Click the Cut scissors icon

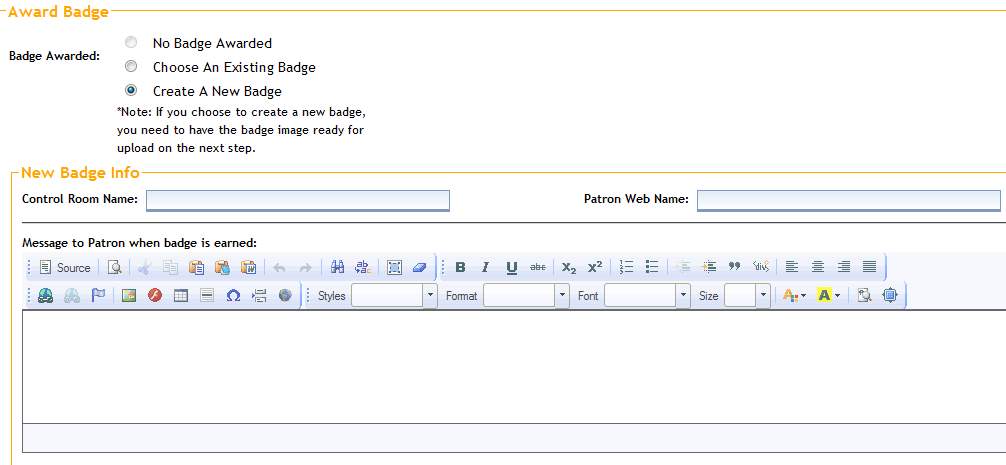pos(144,267)
